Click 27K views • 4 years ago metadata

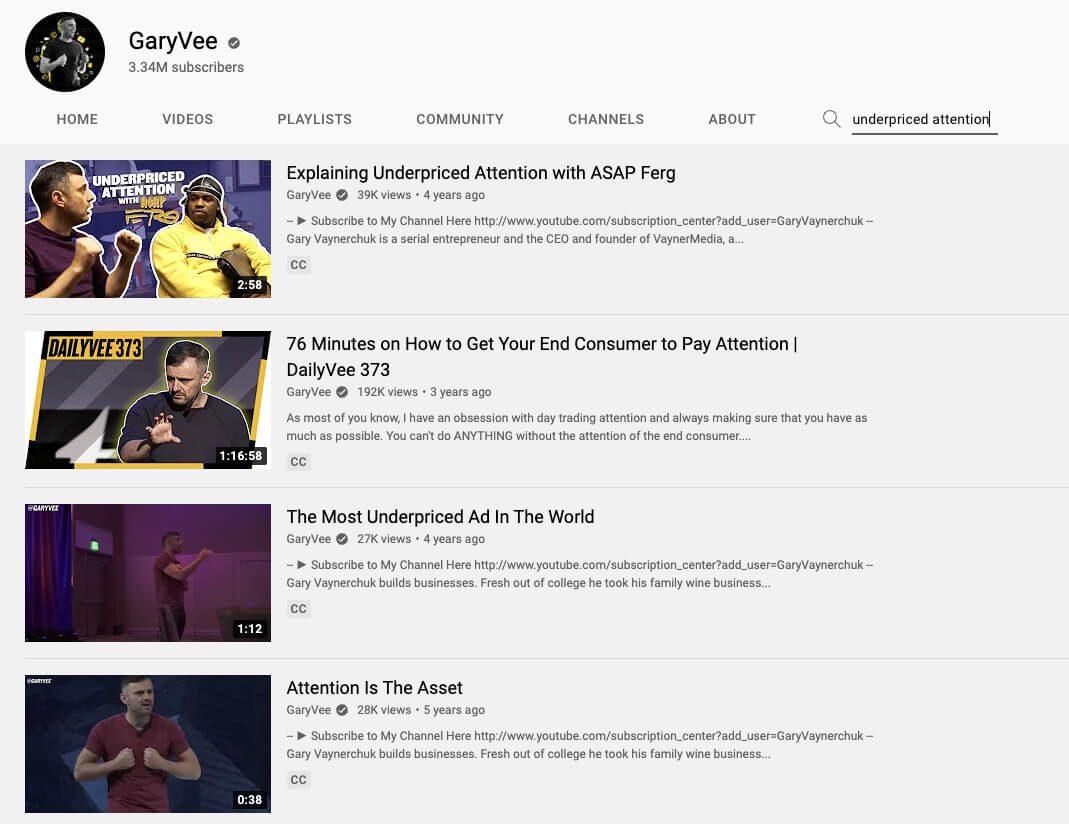tap(421, 539)
